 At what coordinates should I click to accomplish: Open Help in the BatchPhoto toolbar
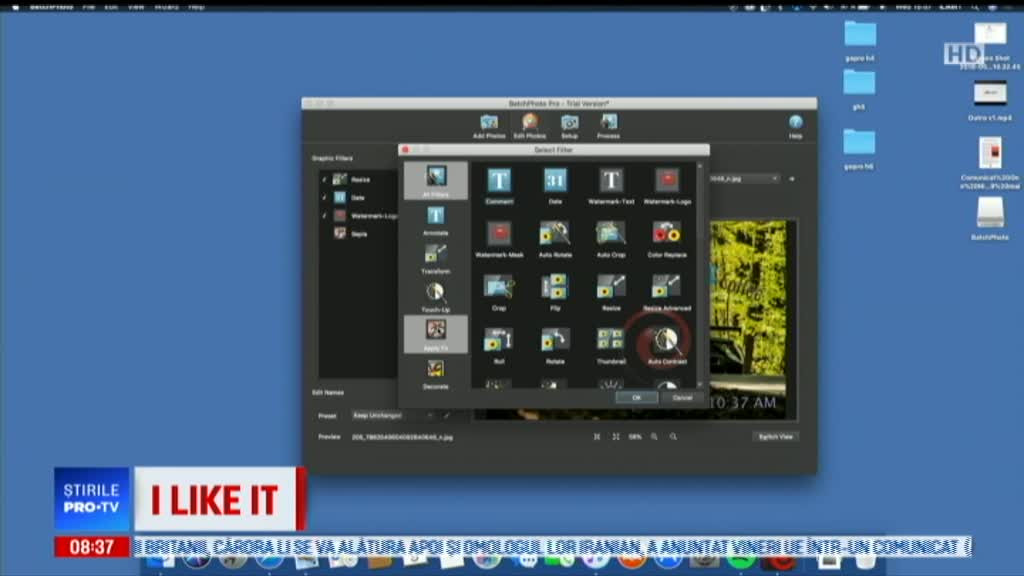(x=795, y=123)
